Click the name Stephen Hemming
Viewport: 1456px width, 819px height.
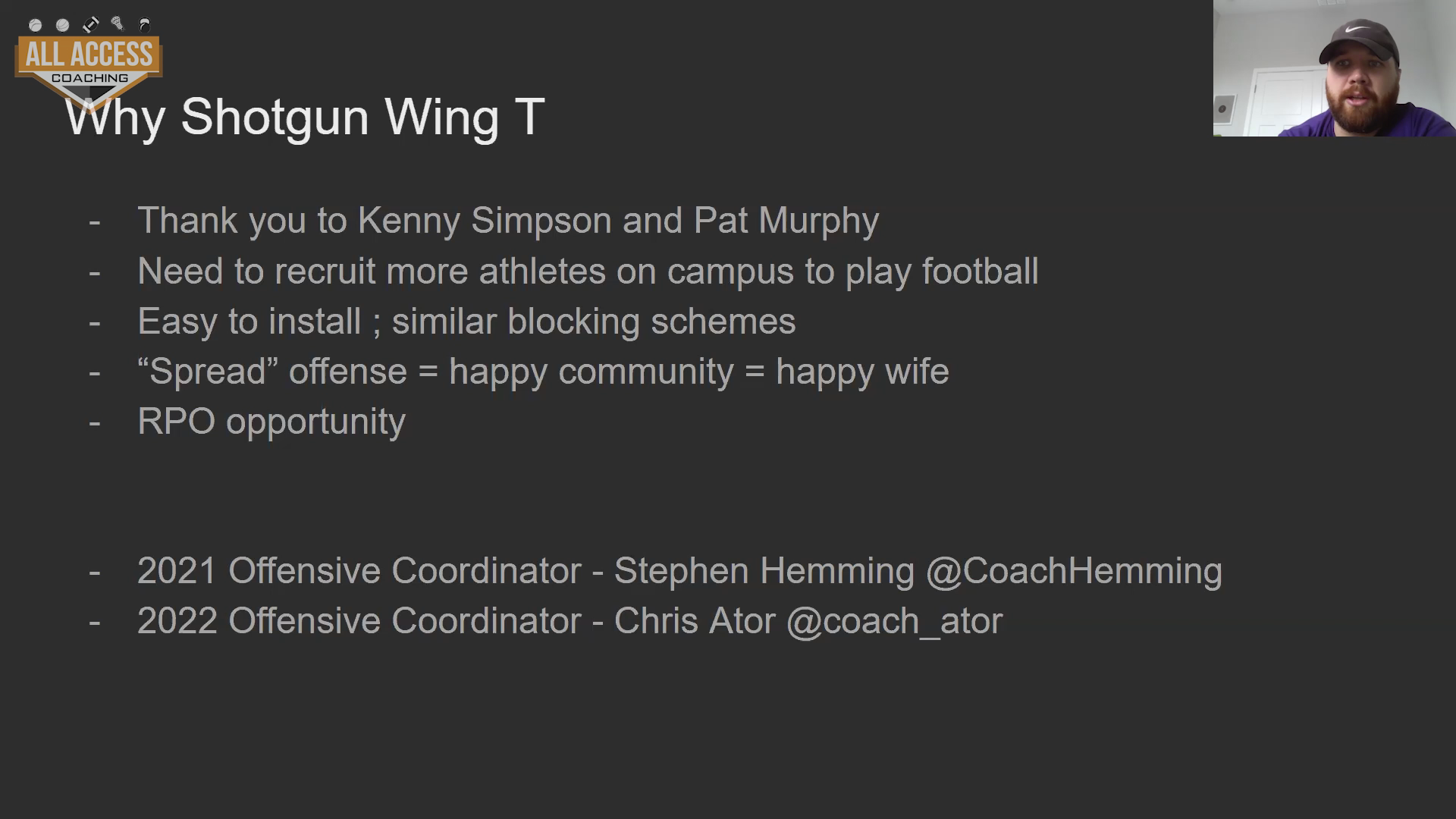tap(764, 571)
